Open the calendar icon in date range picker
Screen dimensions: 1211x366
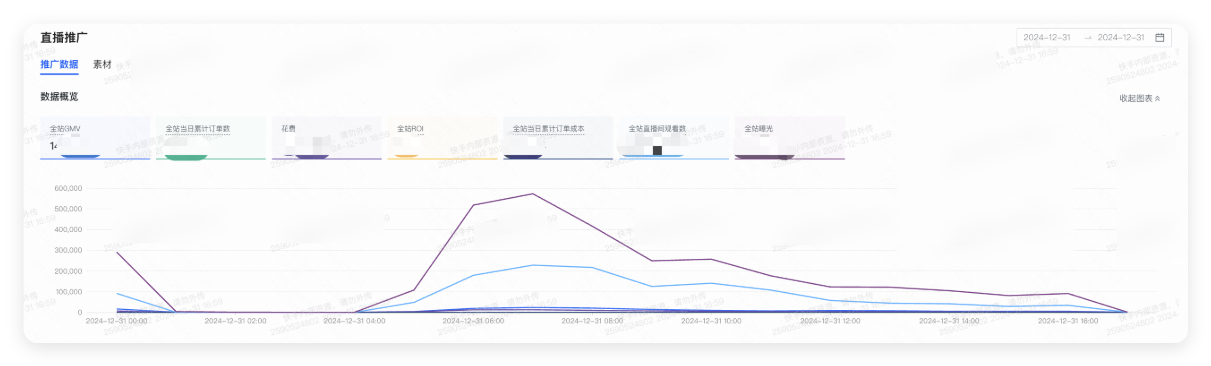tap(1160, 37)
